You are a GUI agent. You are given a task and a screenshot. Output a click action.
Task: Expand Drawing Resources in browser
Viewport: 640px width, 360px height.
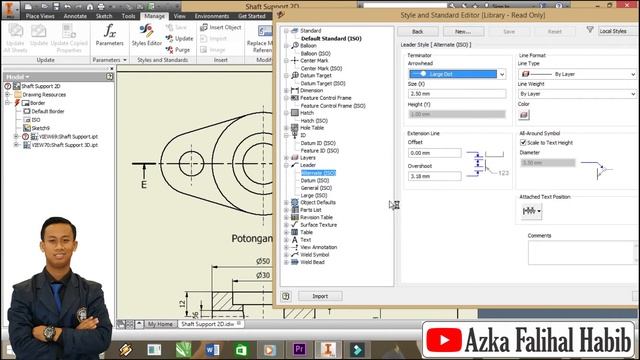click(7, 94)
